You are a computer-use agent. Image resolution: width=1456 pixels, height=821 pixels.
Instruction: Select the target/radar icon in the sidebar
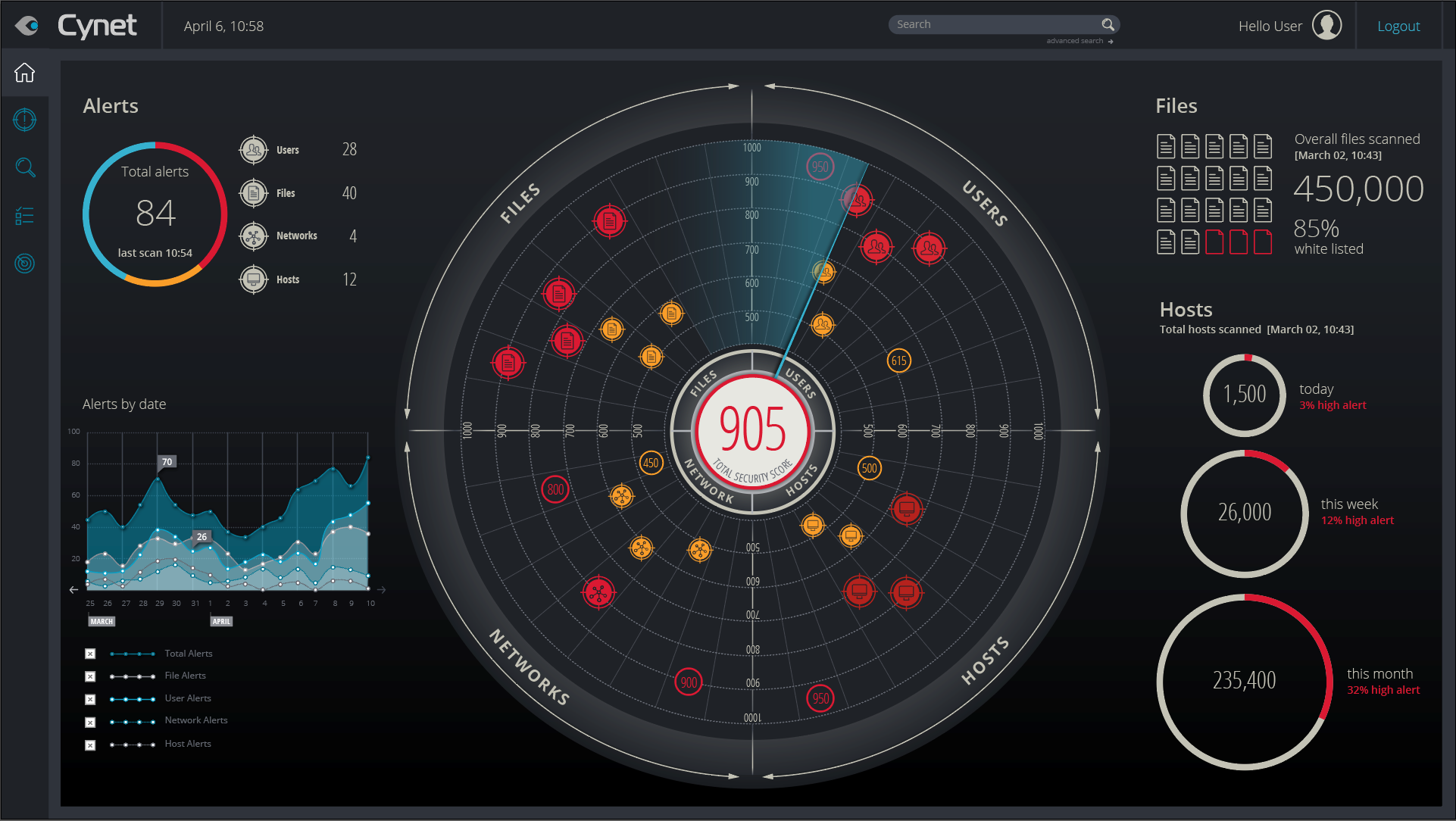(x=25, y=263)
